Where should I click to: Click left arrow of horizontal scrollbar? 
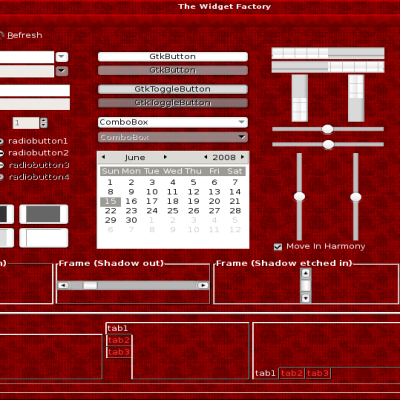(x=63, y=285)
